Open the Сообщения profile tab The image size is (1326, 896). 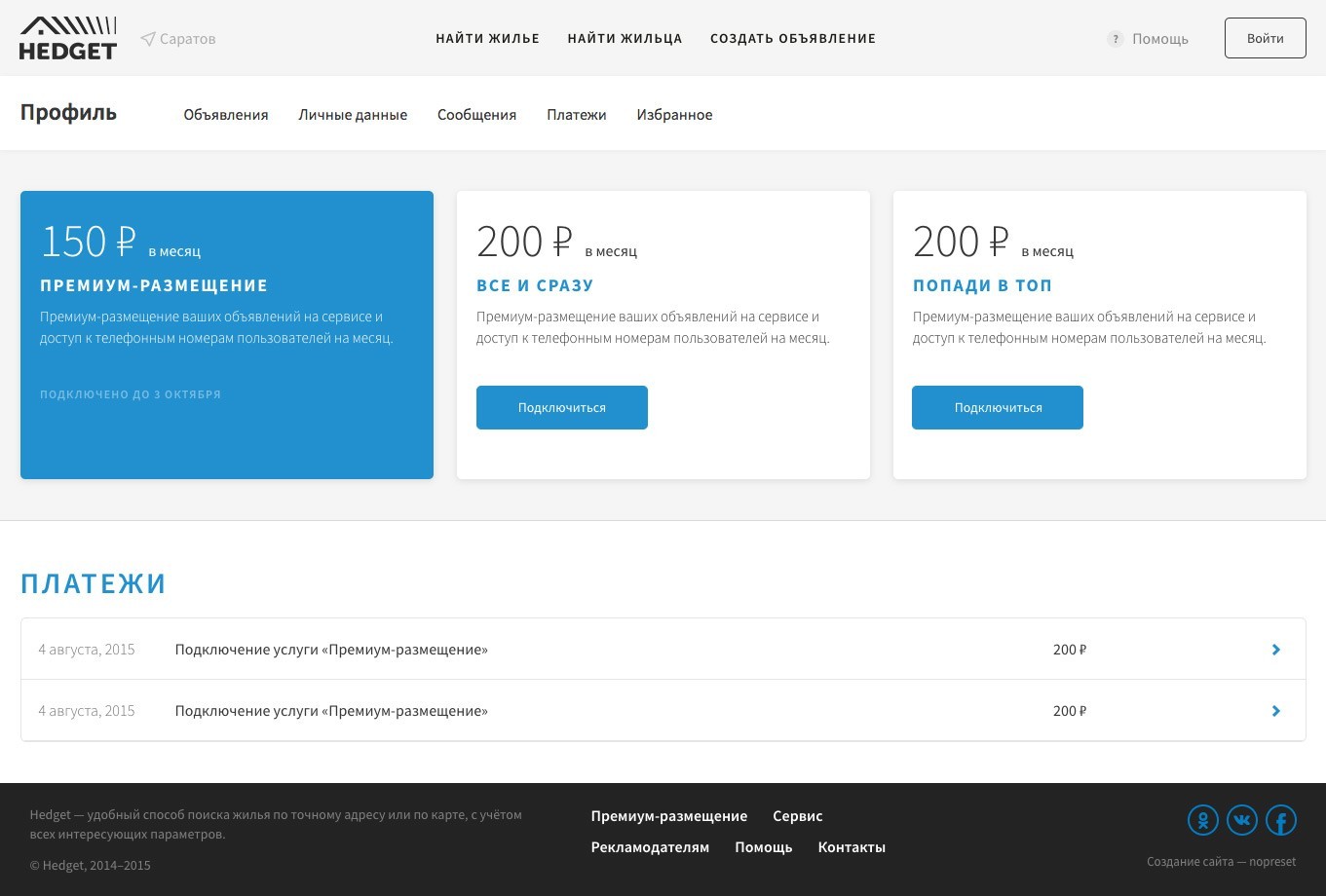point(476,115)
